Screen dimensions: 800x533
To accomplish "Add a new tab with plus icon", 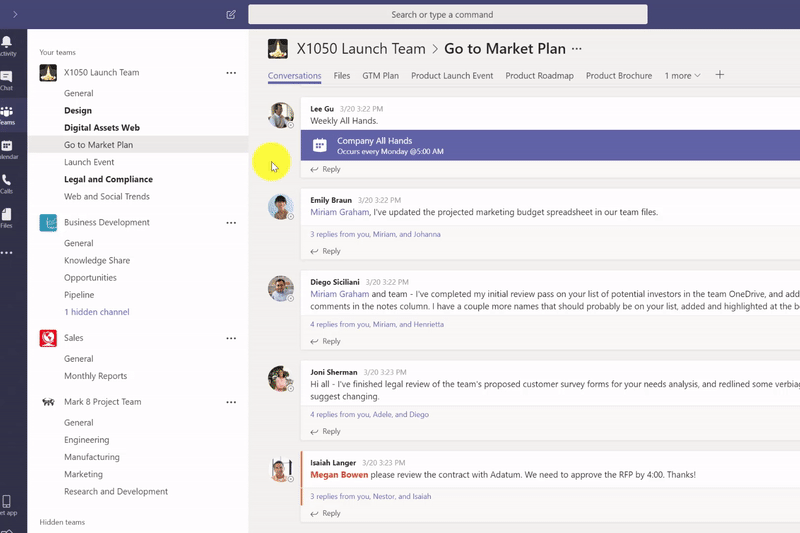I will [719, 75].
